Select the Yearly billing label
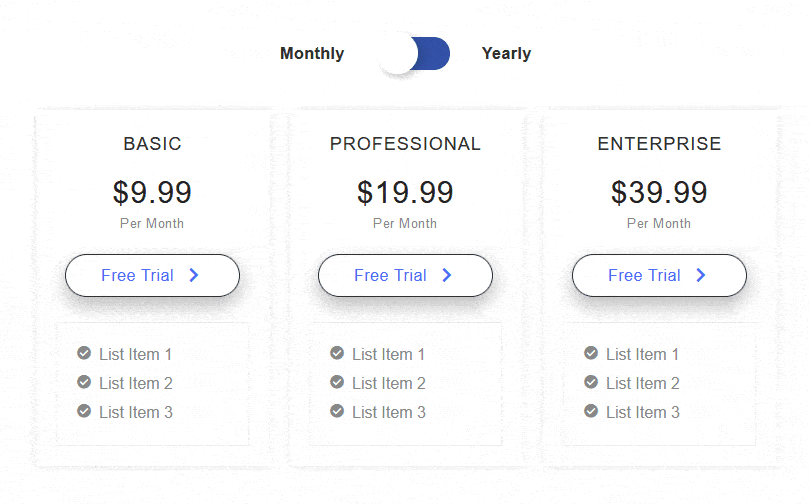The height and width of the screenshot is (504, 809). click(x=506, y=54)
